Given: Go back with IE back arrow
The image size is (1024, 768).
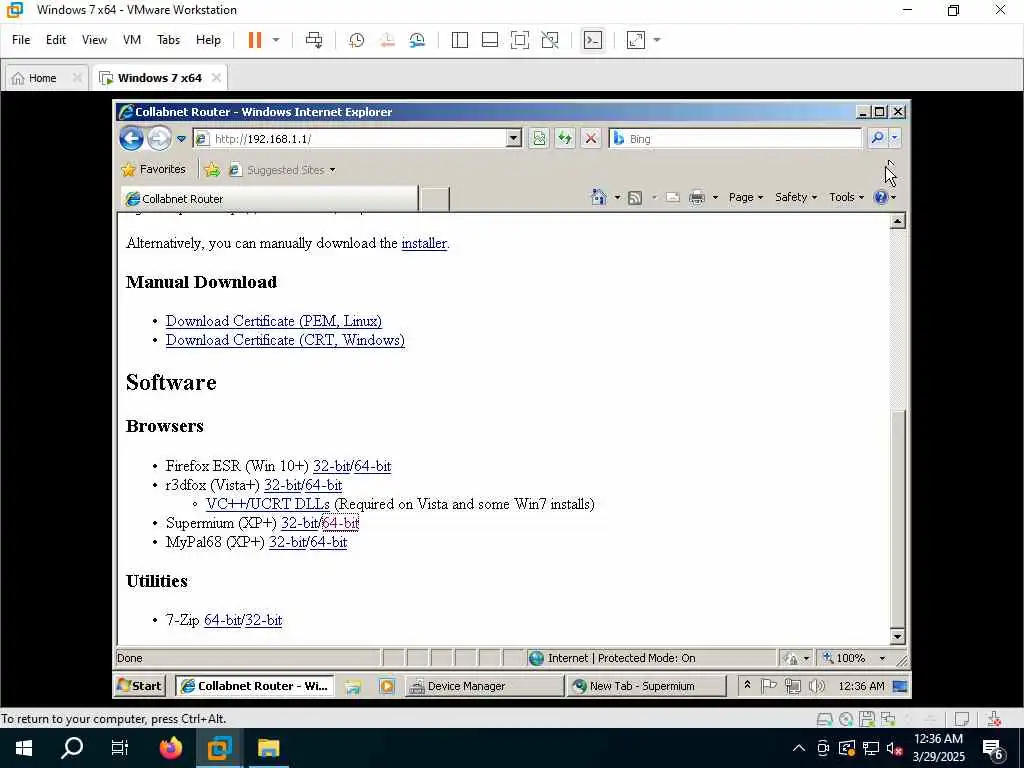Looking at the screenshot, I should pos(131,138).
